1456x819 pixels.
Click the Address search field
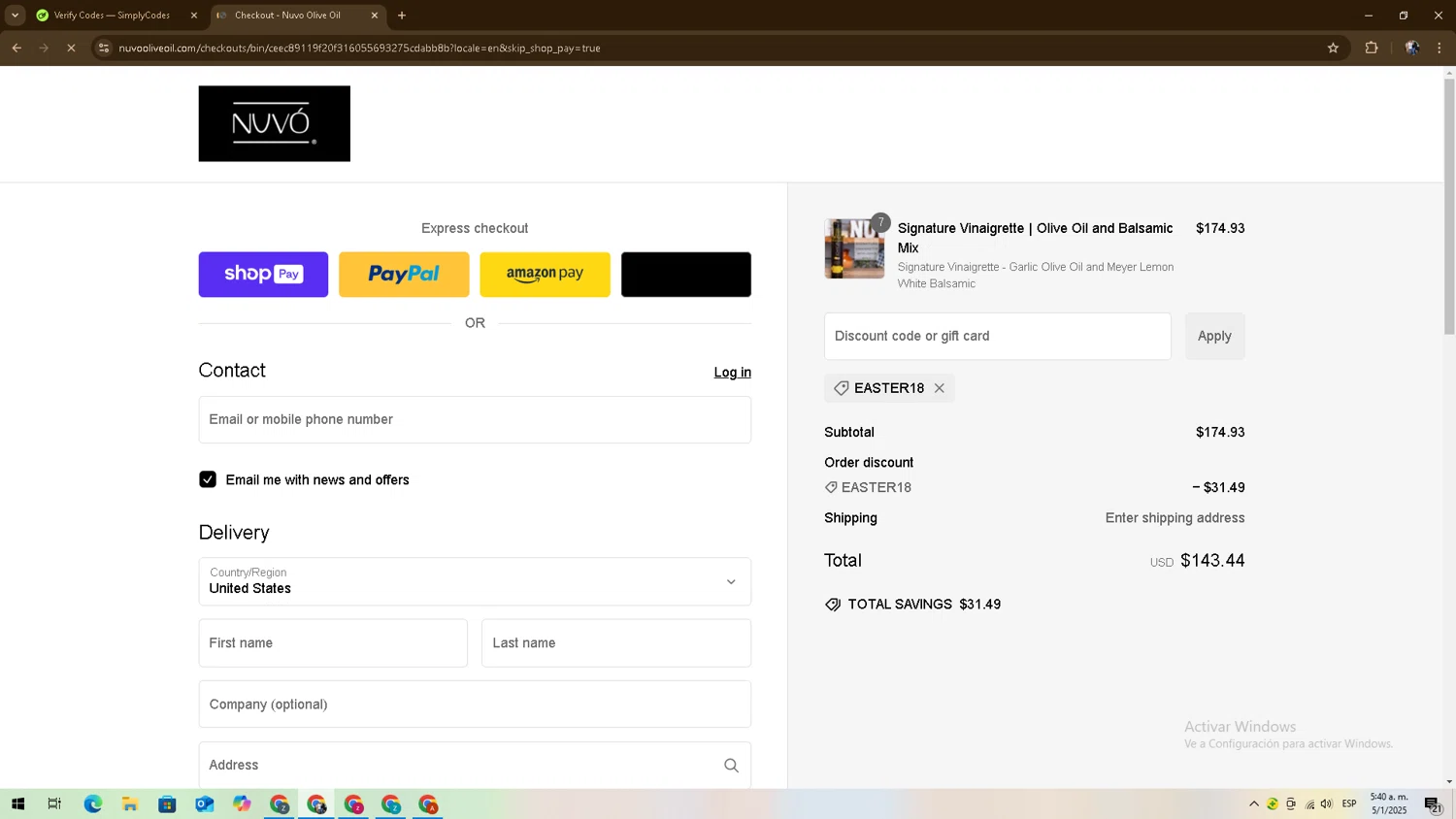(x=475, y=765)
